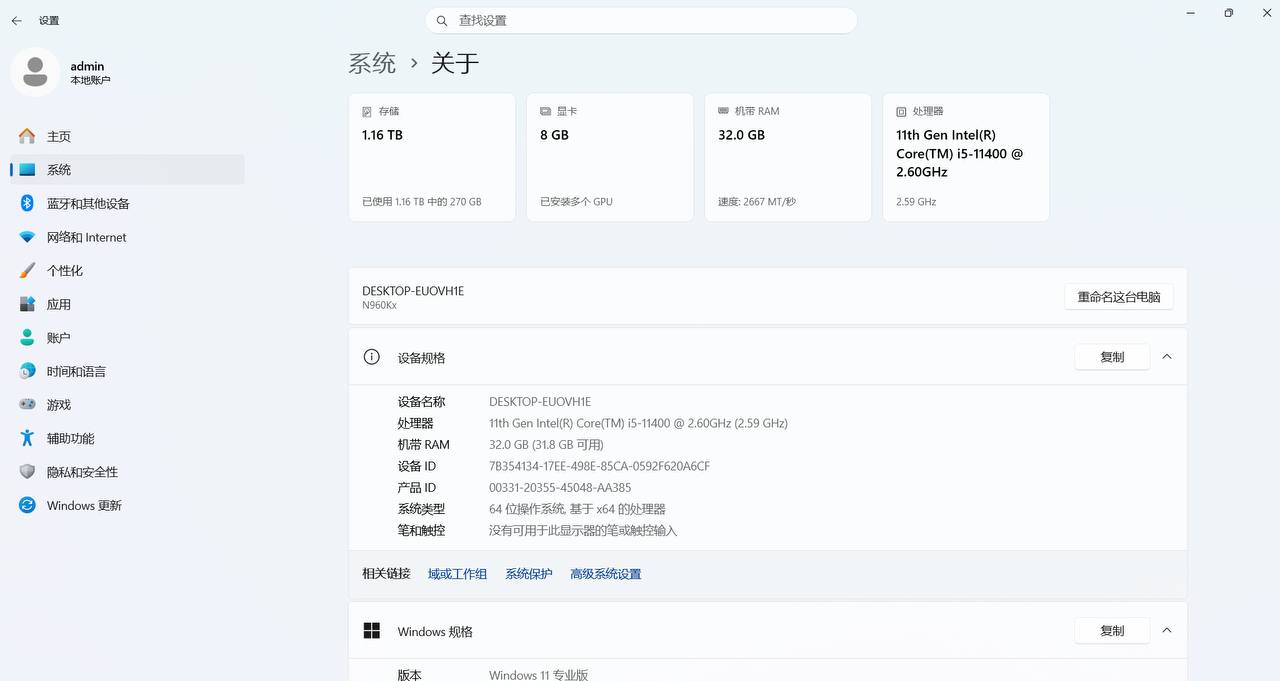Click the storage card icon

367,111
